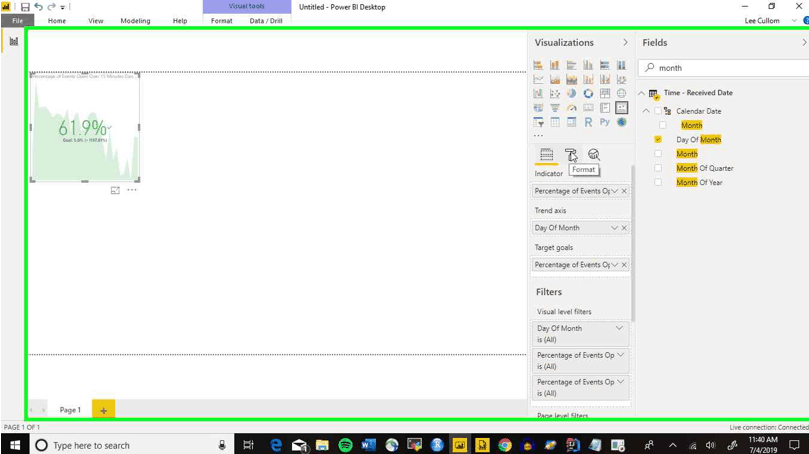Screen dimensions: 809x454
Task: Check the Month Of Quarter field
Action: click(x=658, y=168)
